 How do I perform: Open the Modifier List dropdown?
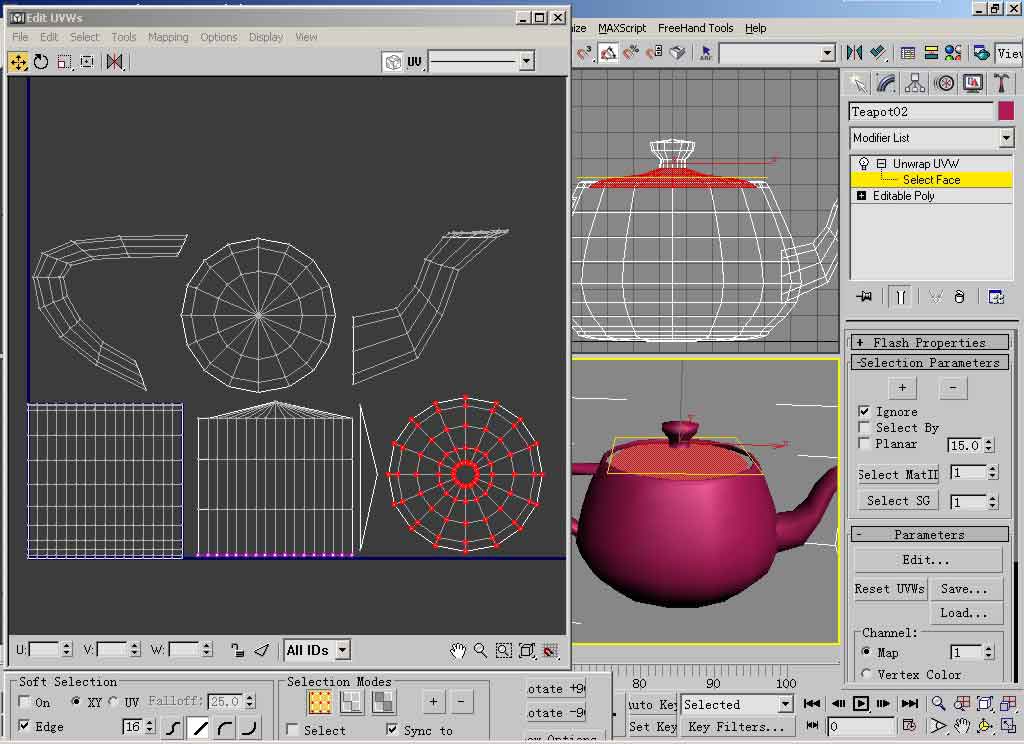(x=1006, y=138)
